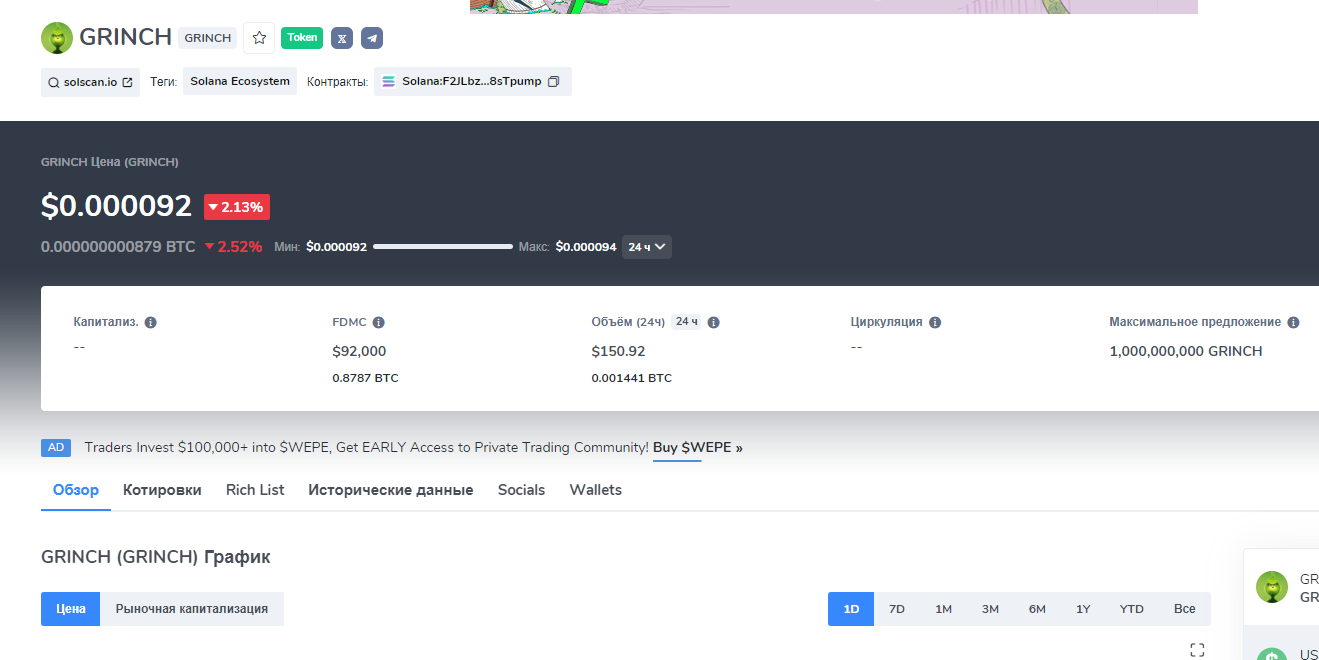The width and height of the screenshot is (1319, 660).
Task: Select the 7D chart range
Action: pyautogui.click(x=897, y=609)
